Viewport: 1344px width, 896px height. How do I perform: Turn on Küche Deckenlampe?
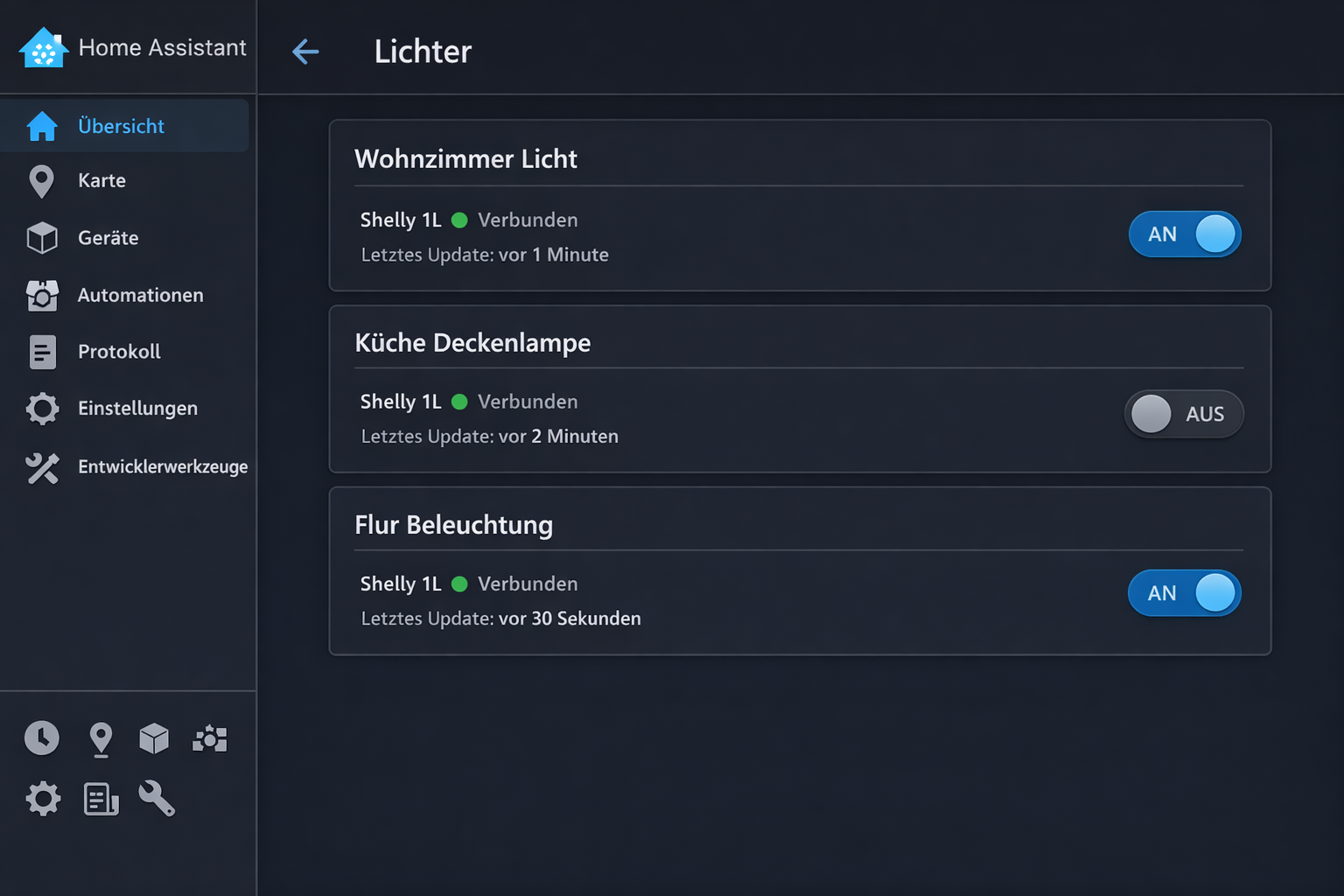(1183, 414)
